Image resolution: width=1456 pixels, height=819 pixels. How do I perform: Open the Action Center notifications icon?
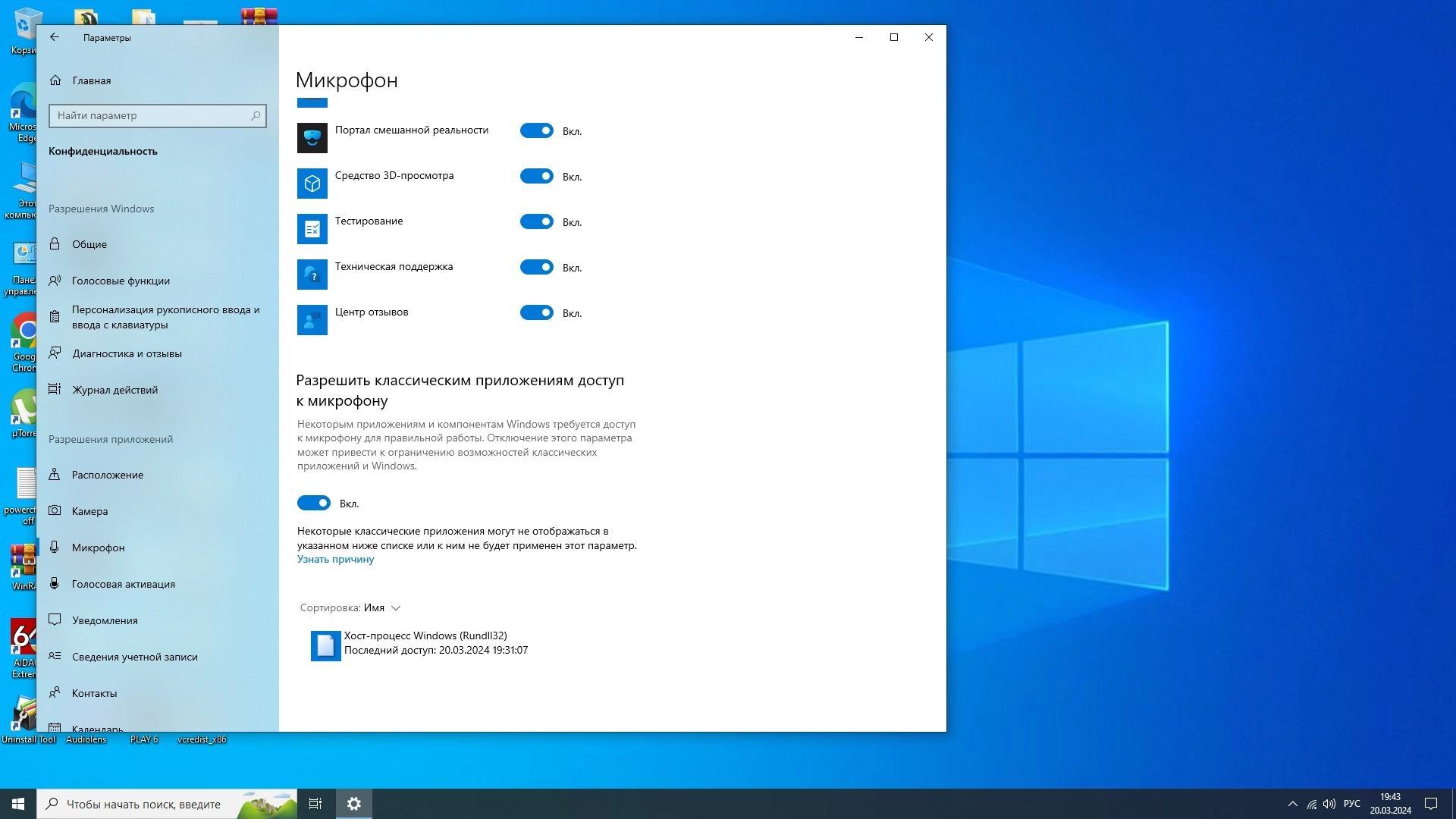1431,804
